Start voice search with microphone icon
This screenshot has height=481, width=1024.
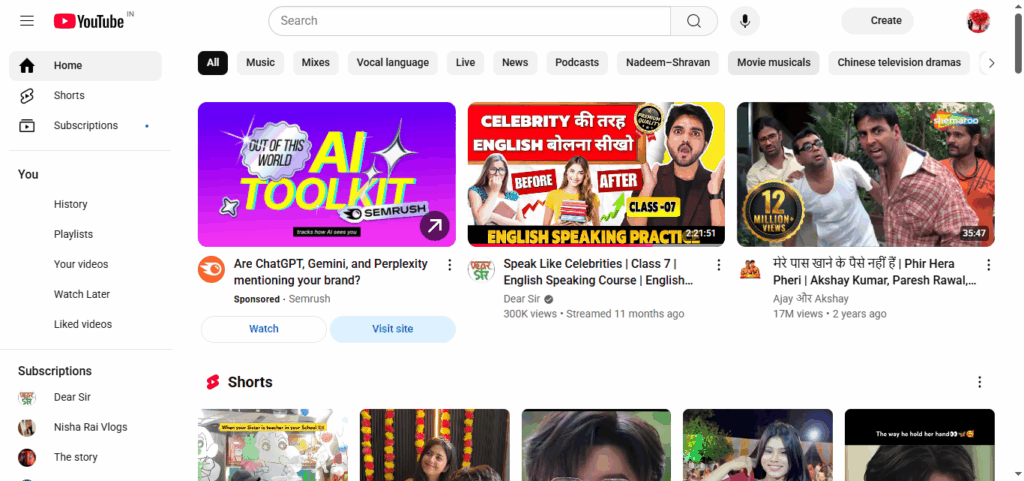pyautogui.click(x=744, y=21)
